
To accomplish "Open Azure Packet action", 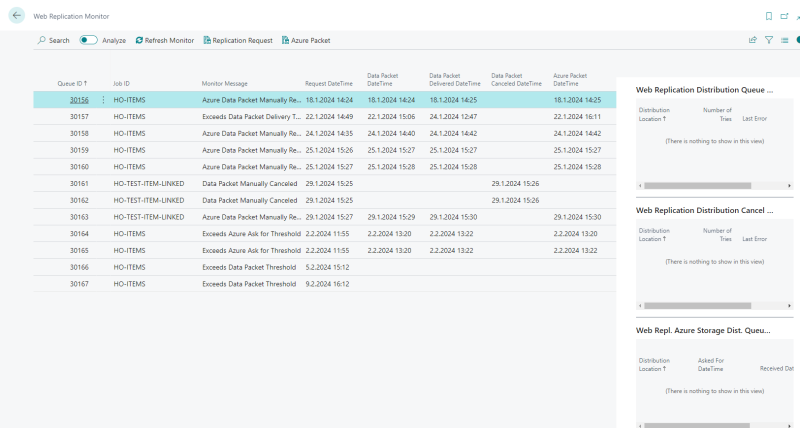I will pos(305,40).
